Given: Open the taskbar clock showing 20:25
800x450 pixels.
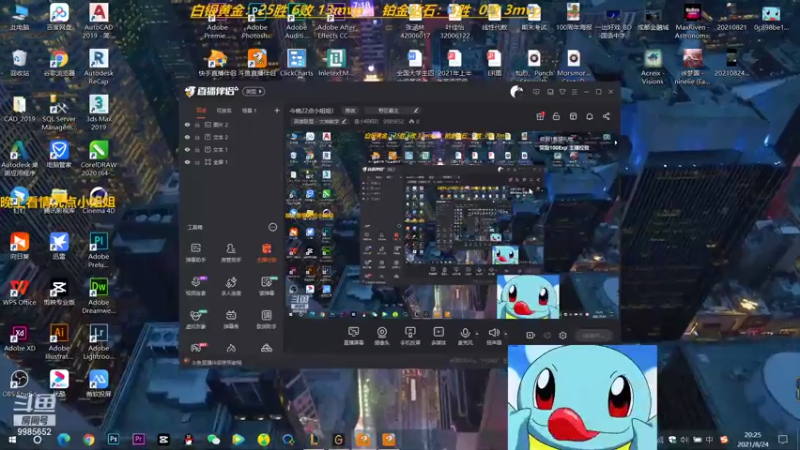Looking at the screenshot, I should coord(753,439).
